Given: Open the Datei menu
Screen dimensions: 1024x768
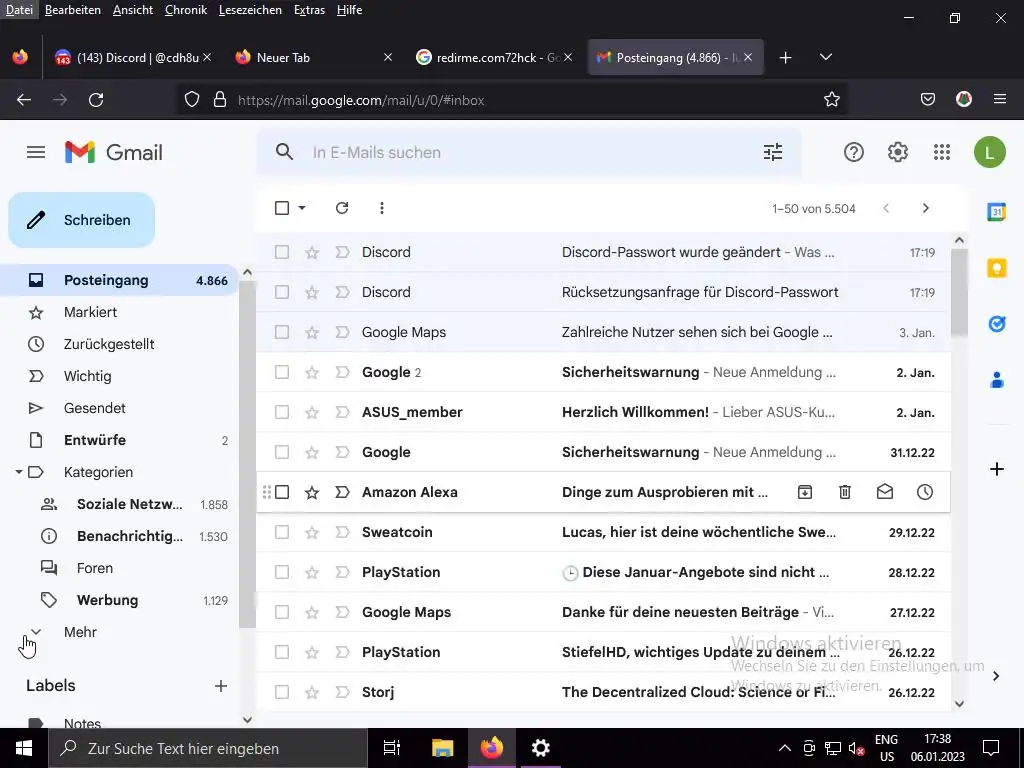Looking at the screenshot, I should click(x=20, y=10).
